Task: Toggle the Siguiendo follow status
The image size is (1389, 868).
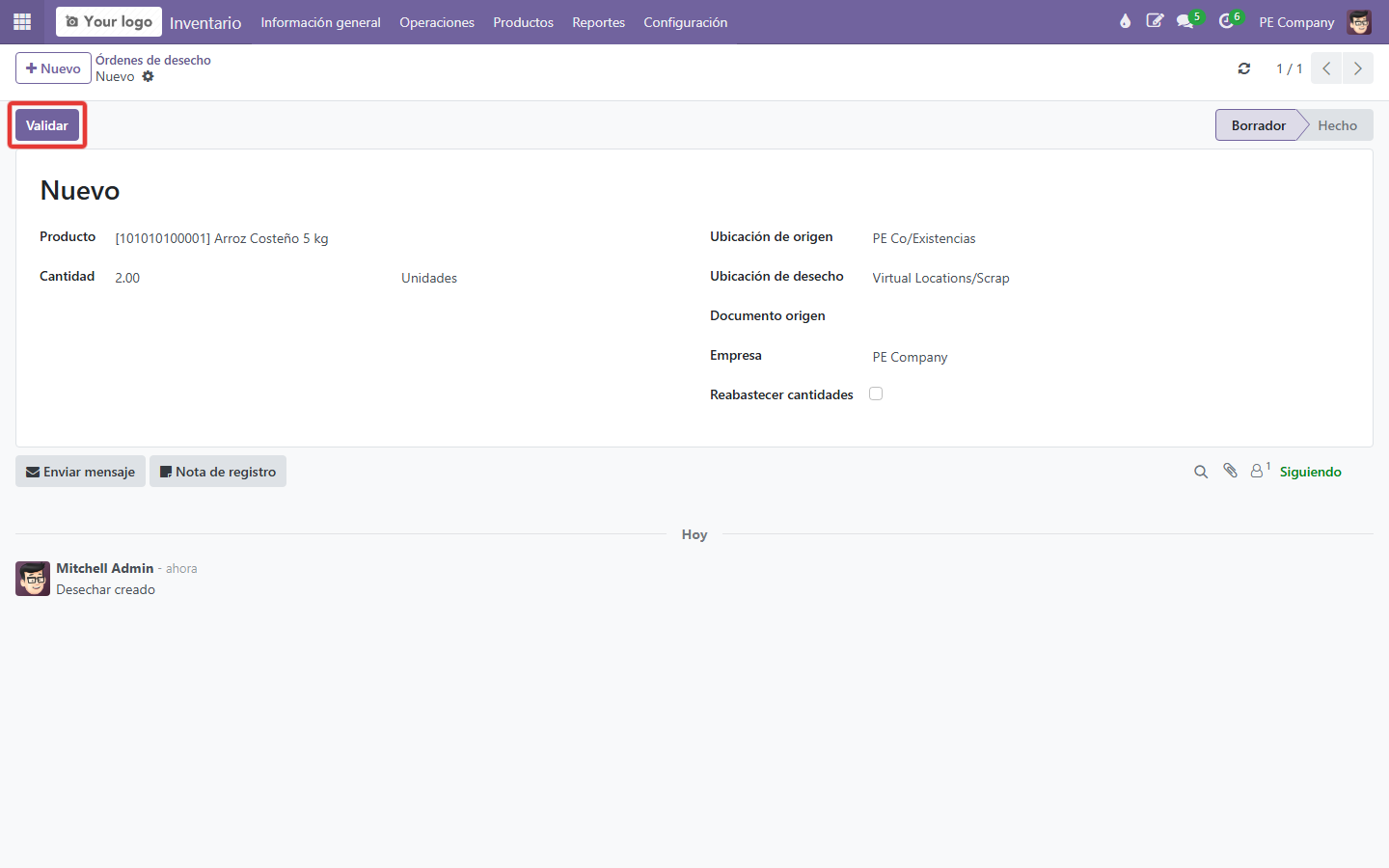Action: pos(1310,472)
